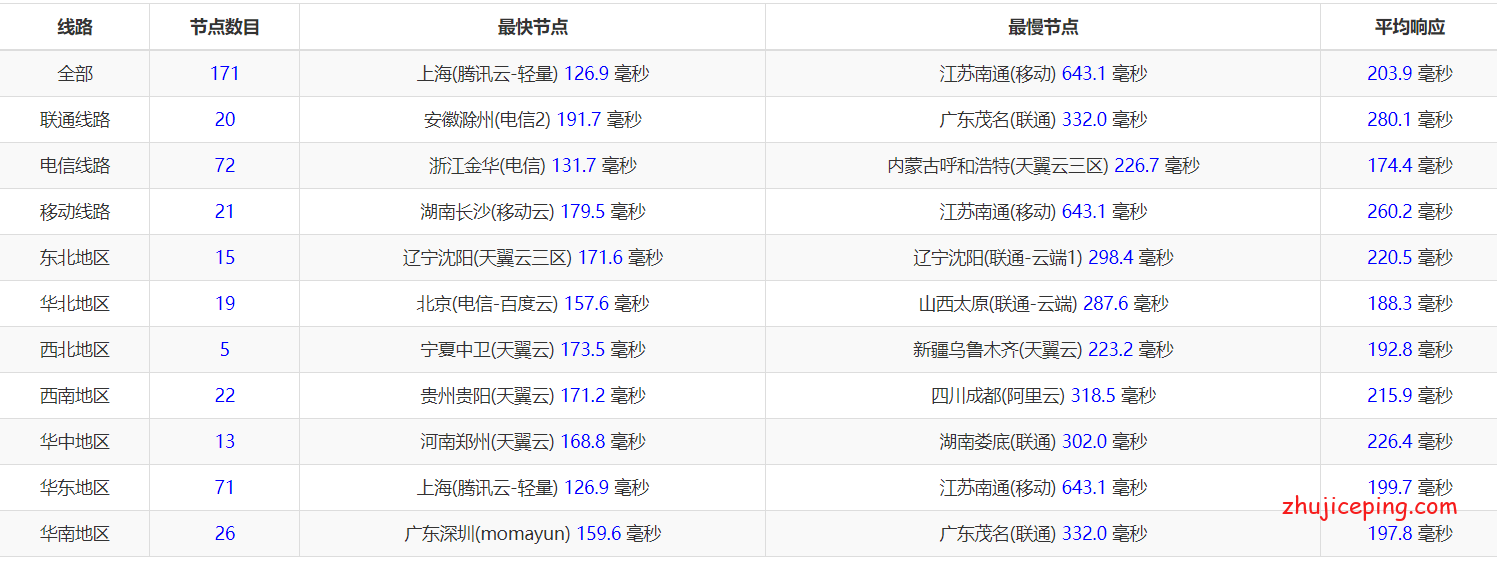Click the 最快节点 column header

(533, 28)
